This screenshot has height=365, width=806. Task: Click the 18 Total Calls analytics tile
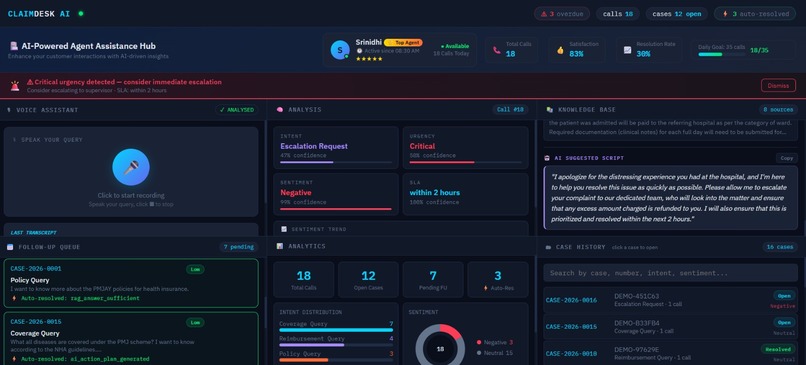(x=304, y=280)
